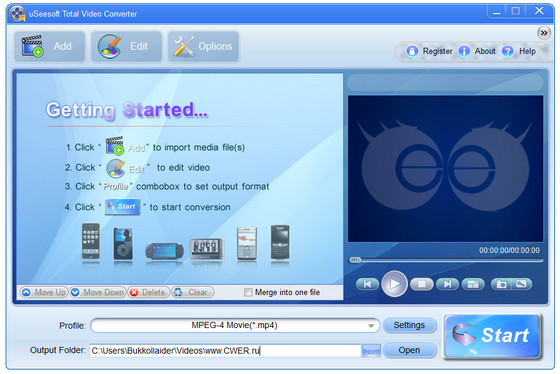The image size is (560, 374).
Task: Click the preview seek slider handle
Action: 355,260
